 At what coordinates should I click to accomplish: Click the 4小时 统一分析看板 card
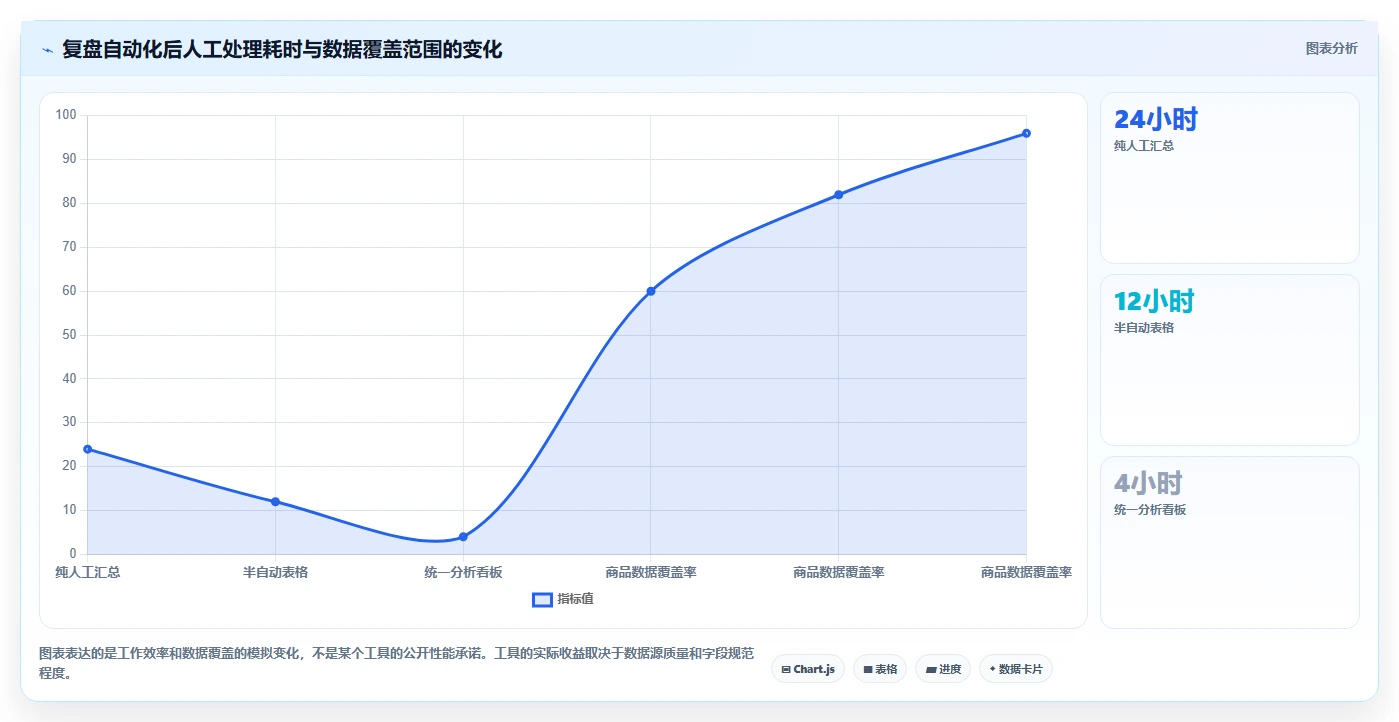[1229, 542]
